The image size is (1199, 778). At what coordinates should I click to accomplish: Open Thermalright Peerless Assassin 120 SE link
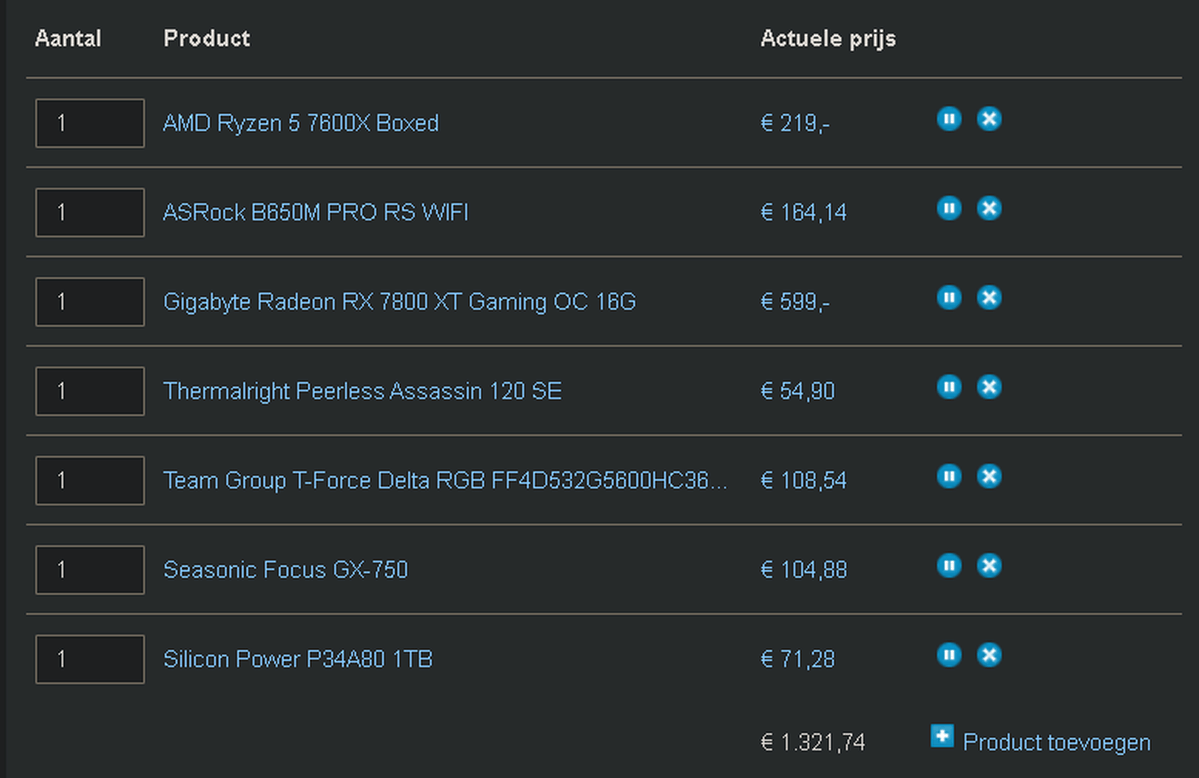(x=362, y=391)
